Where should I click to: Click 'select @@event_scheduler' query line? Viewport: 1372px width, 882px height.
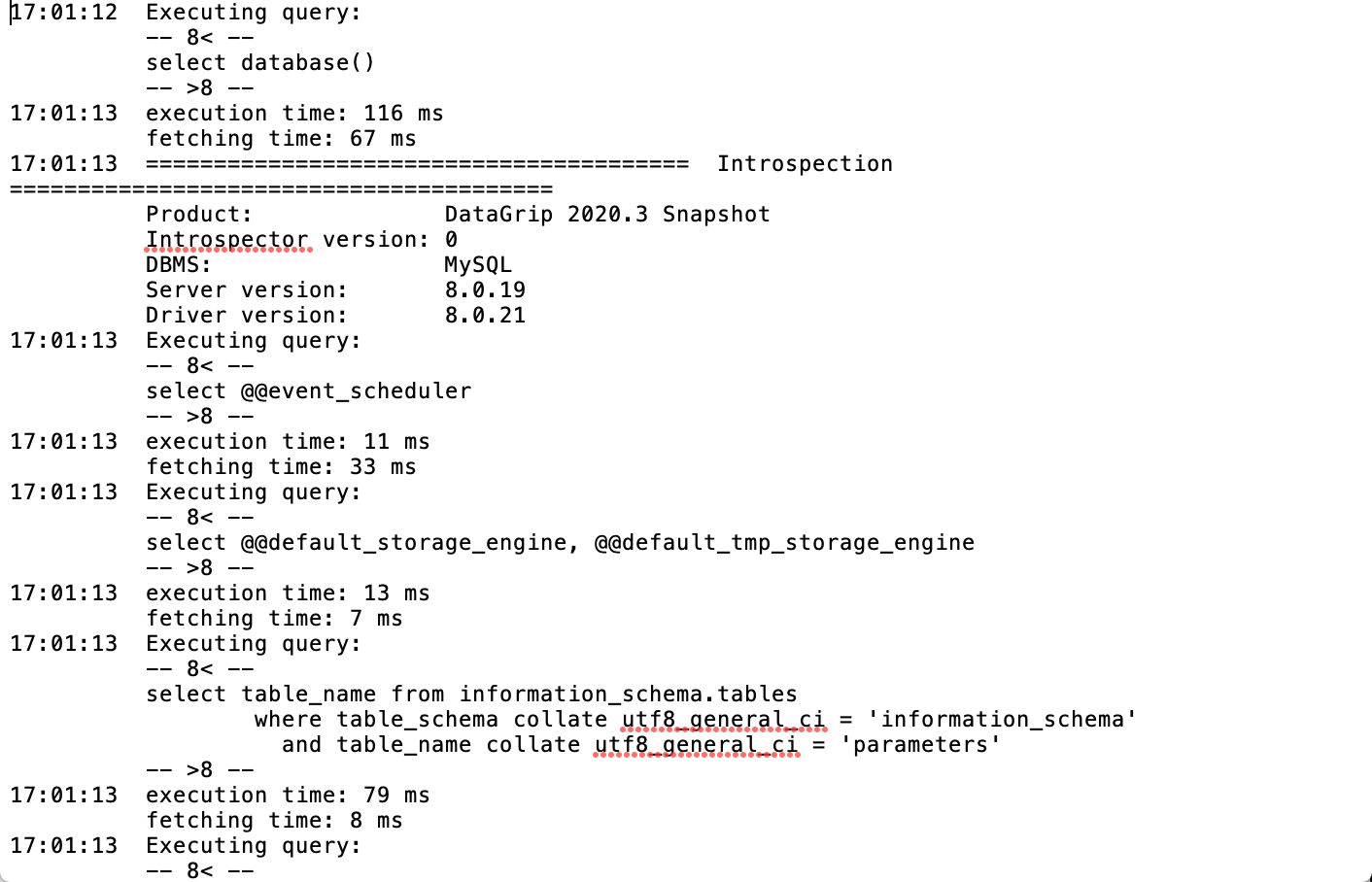309,391
